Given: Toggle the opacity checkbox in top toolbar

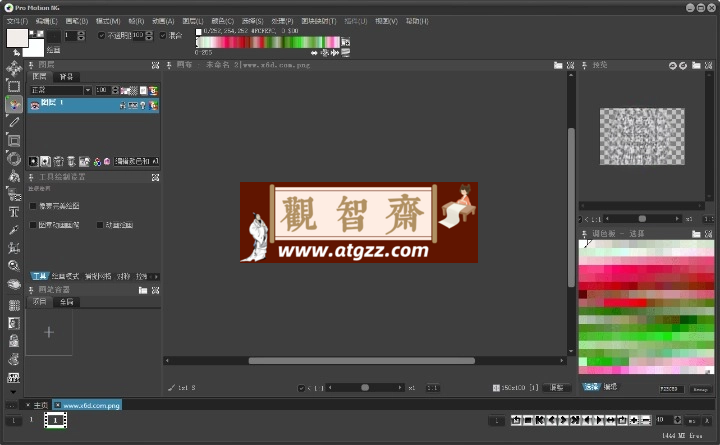Looking at the screenshot, I should [x=101, y=35].
